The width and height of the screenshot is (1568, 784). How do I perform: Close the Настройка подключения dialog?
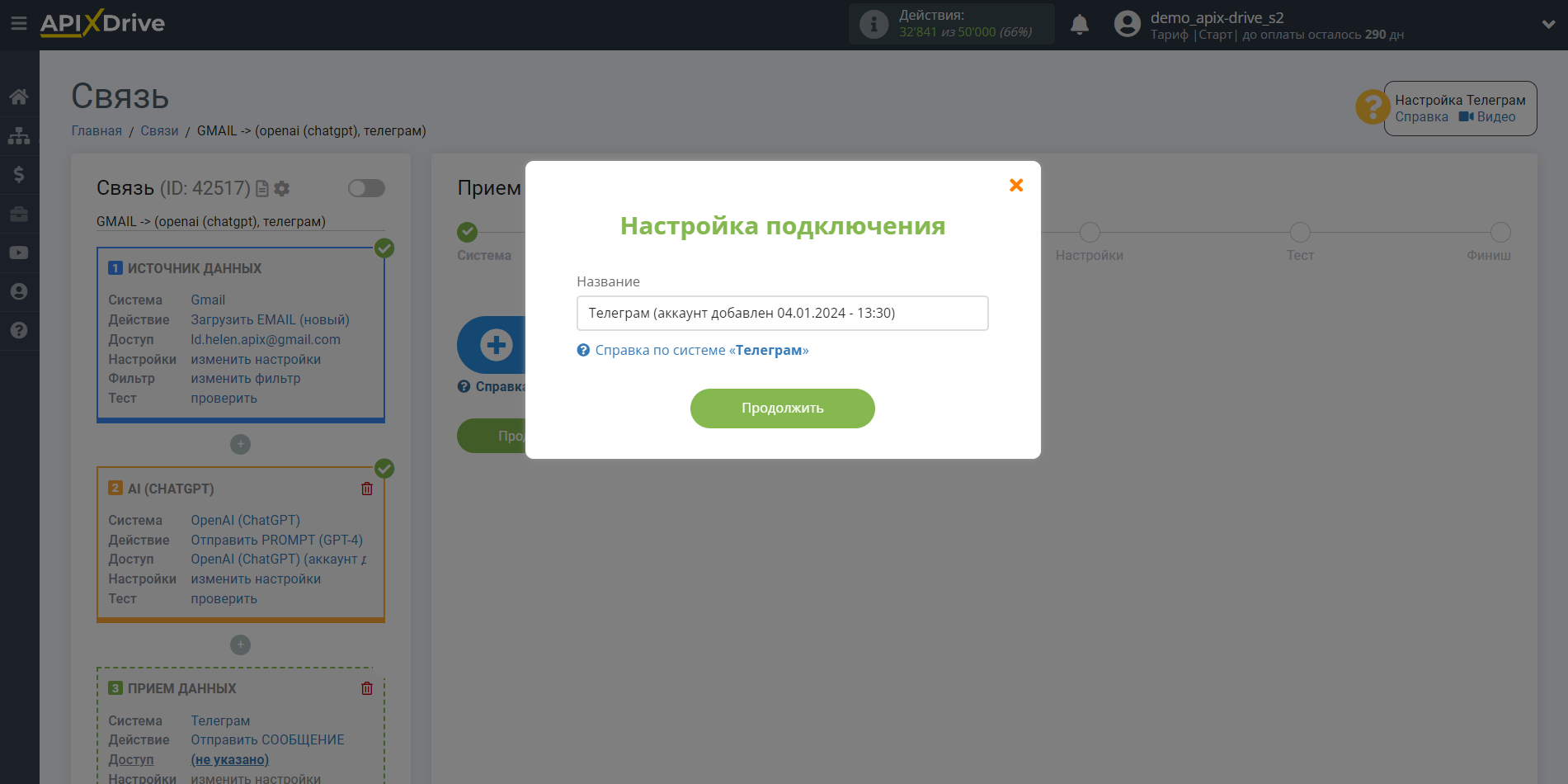[x=1016, y=185]
